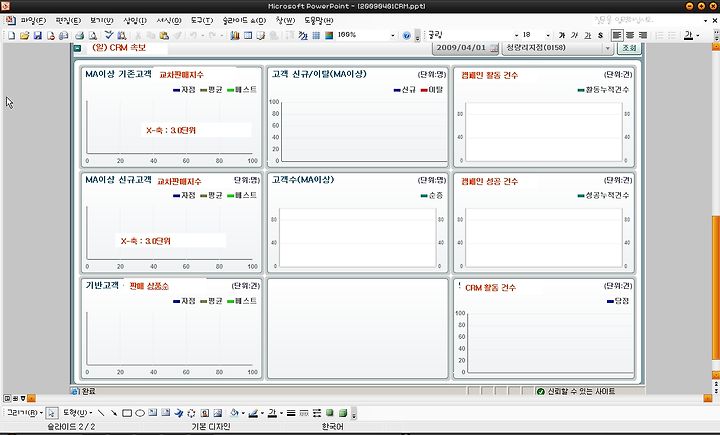Viewport: 720px width, 435px height.
Task: Align text right
Action: coord(643,35)
